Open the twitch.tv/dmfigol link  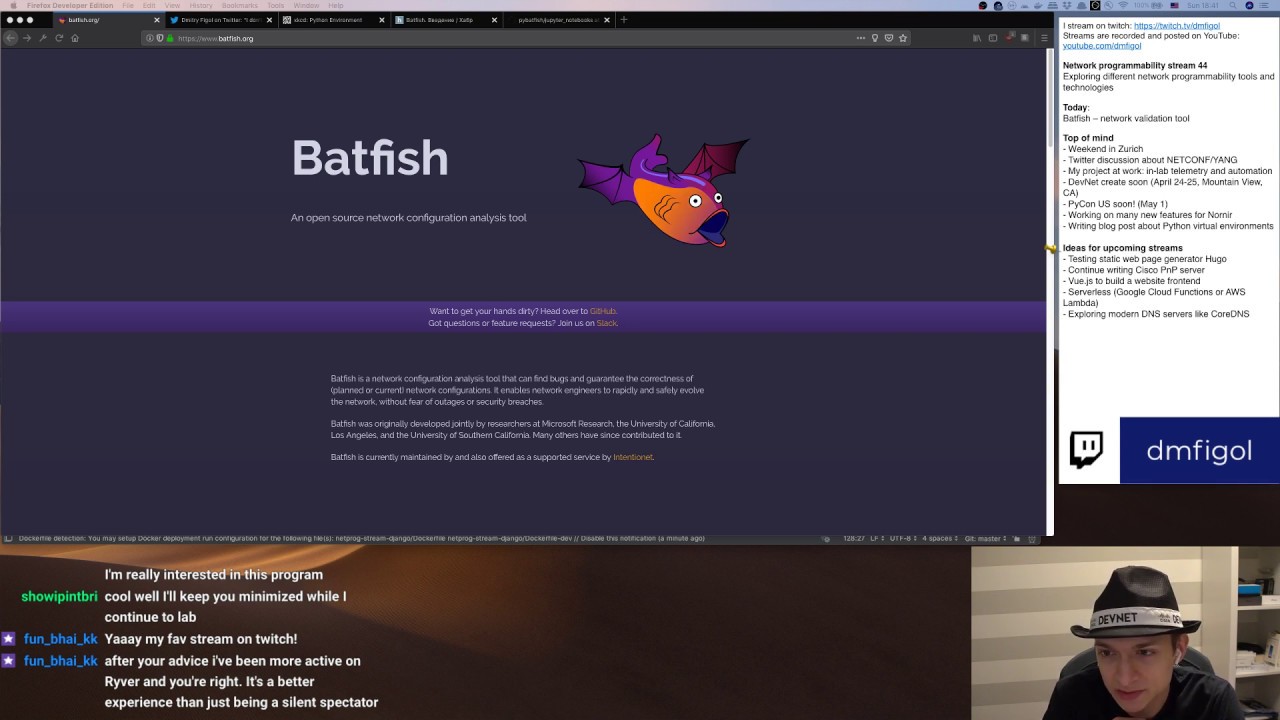pos(1176,25)
